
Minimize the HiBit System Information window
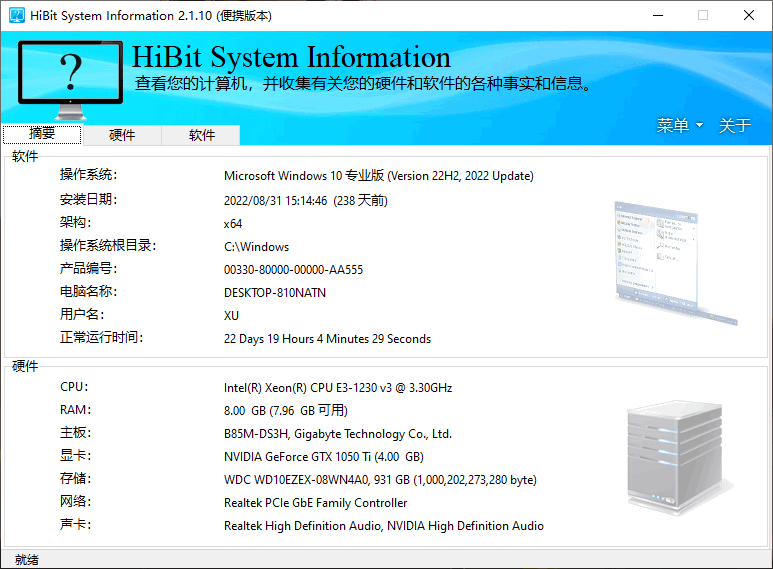pyautogui.click(x=658, y=15)
